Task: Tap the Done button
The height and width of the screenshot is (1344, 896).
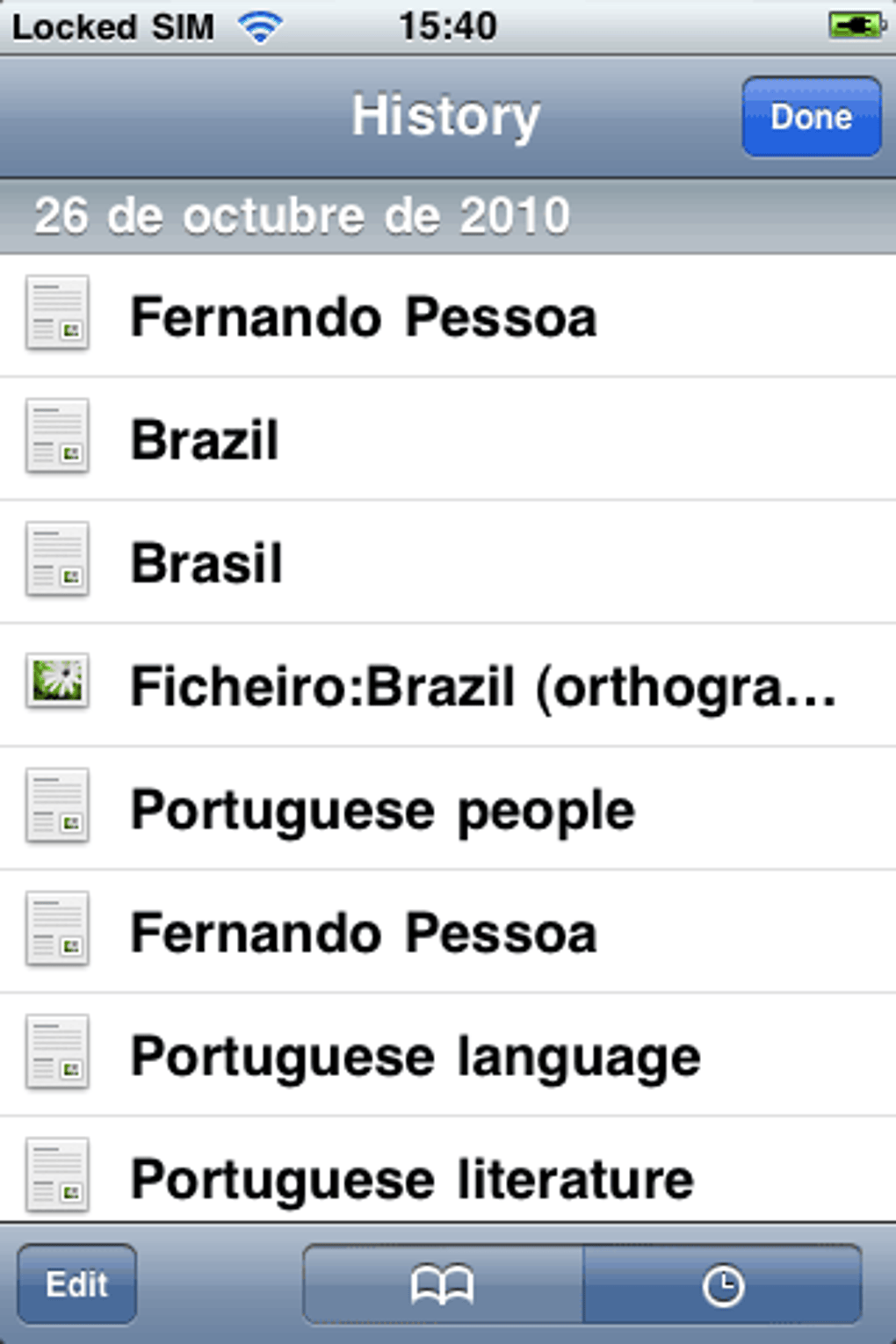Action: [x=811, y=117]
